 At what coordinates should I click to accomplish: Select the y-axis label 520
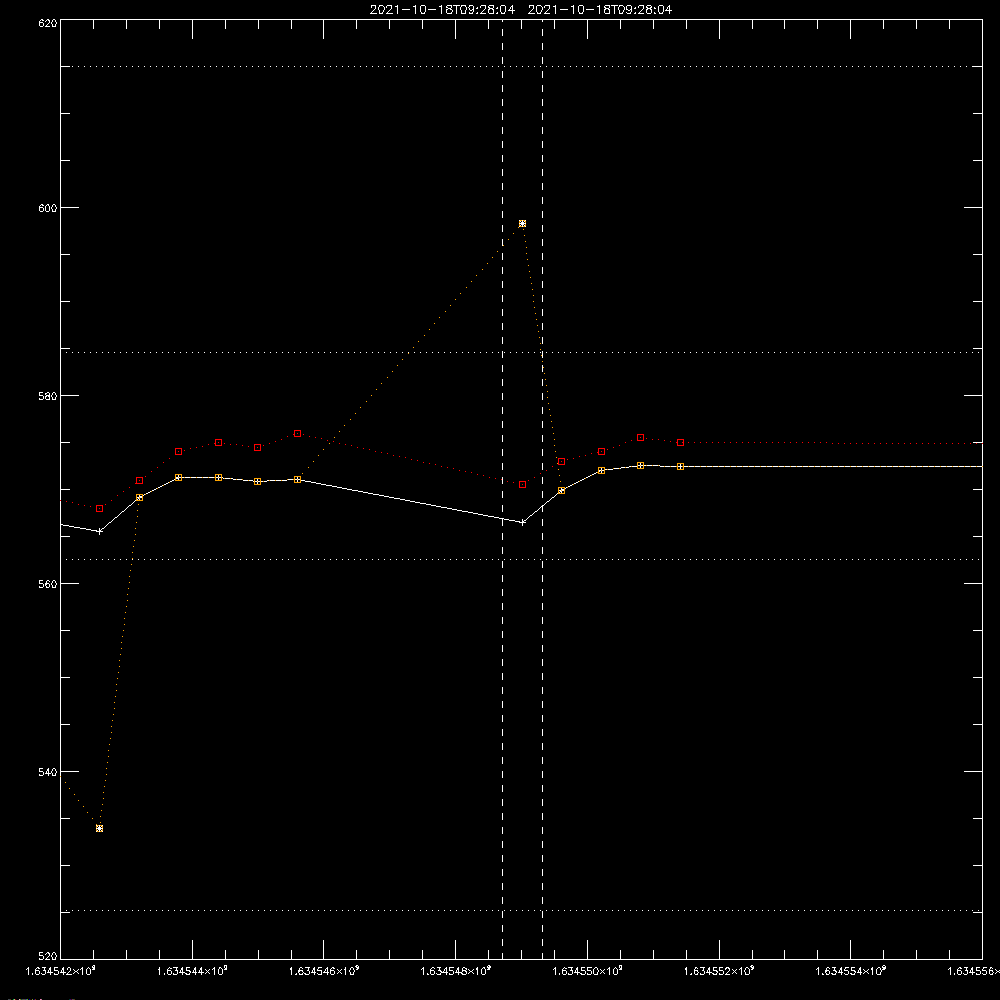click(49, 957)
